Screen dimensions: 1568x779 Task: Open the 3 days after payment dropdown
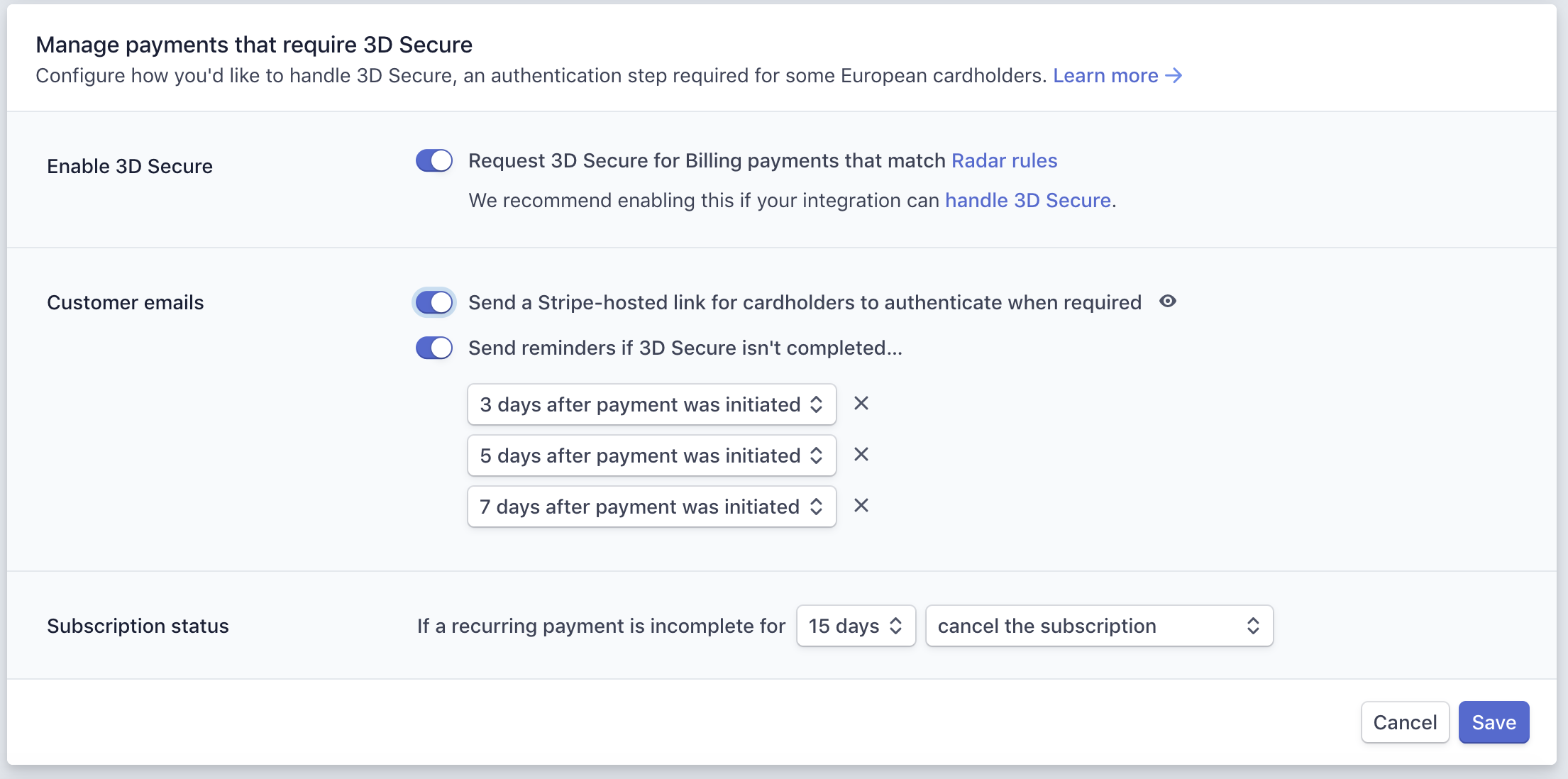pyautogui.click(x=651, y=404)
